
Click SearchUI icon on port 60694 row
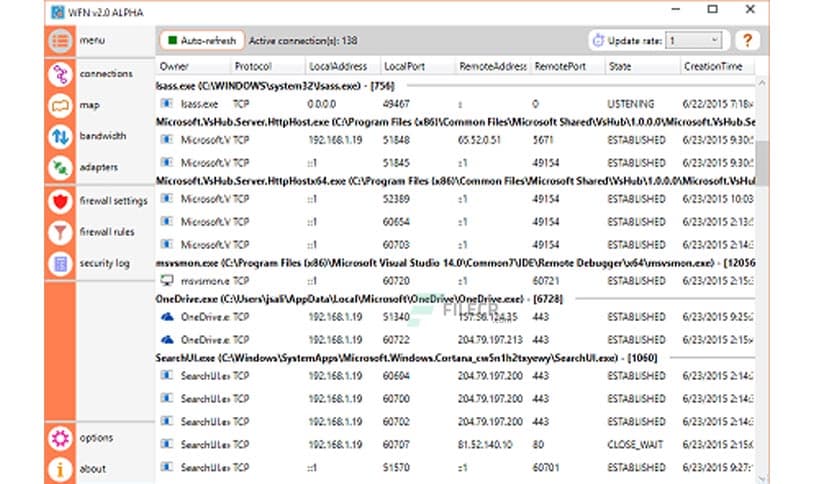coord(167,375)
